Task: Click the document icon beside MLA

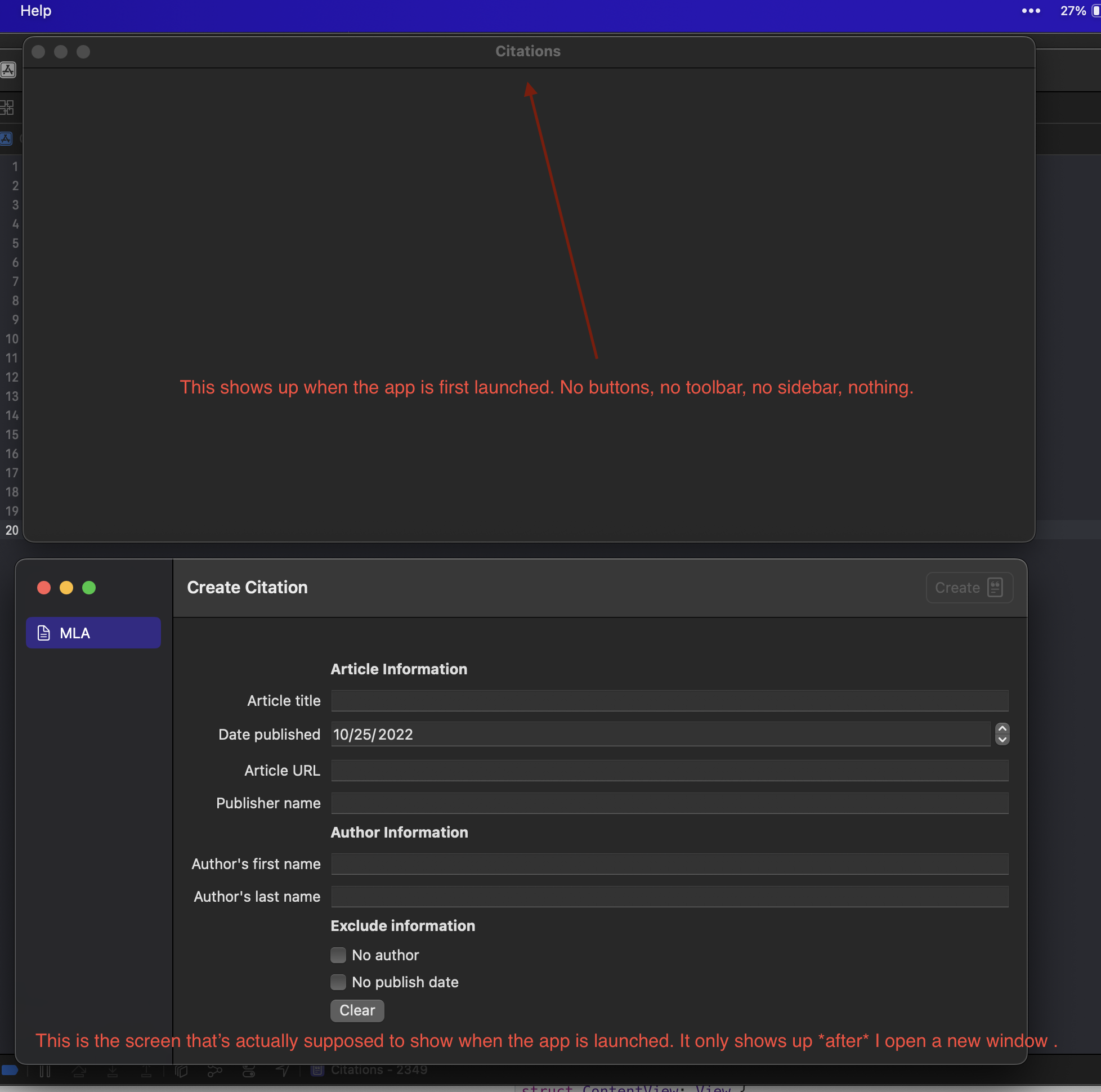Action: tap(44, 633)
